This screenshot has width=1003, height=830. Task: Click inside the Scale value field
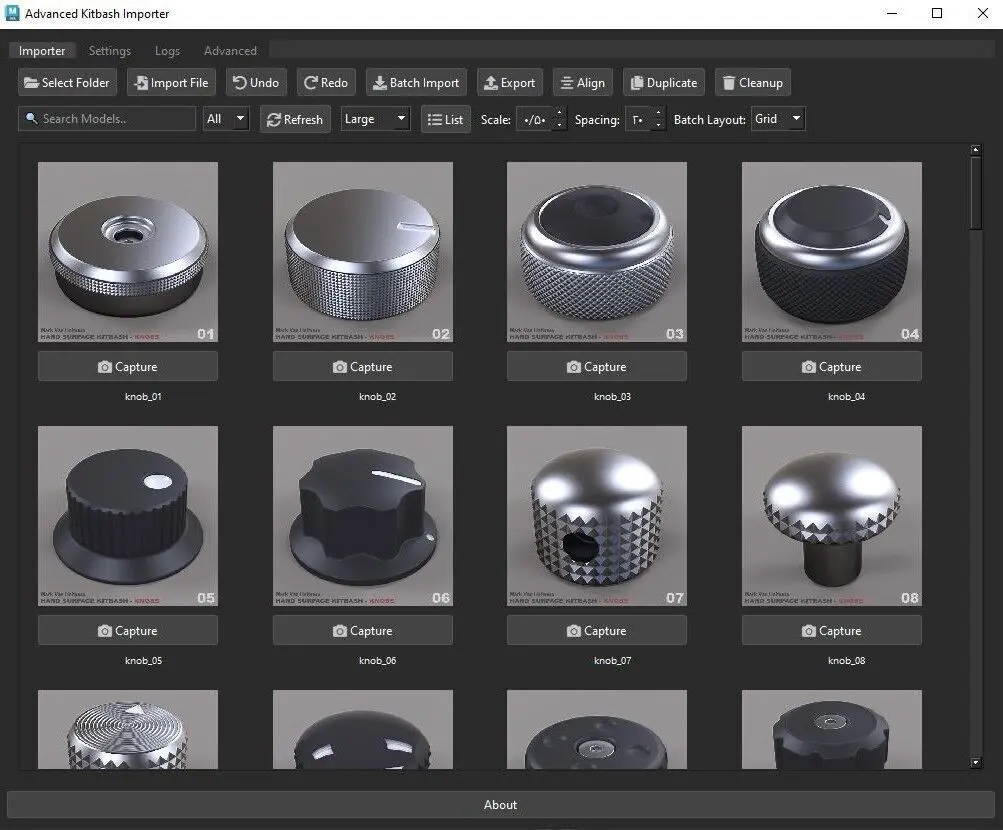coord(535,120)
